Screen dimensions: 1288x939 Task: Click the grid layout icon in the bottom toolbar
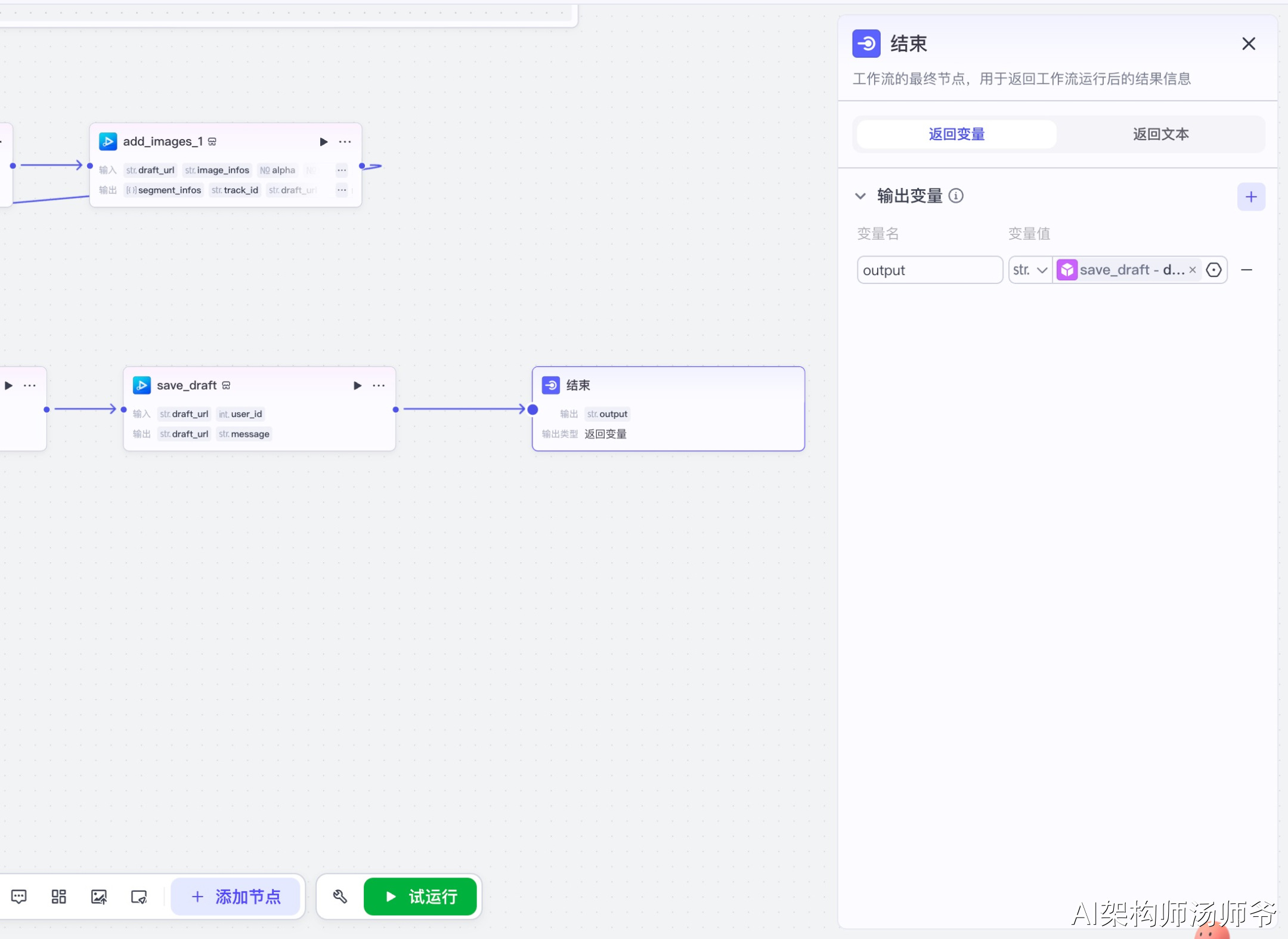point(59,897)
